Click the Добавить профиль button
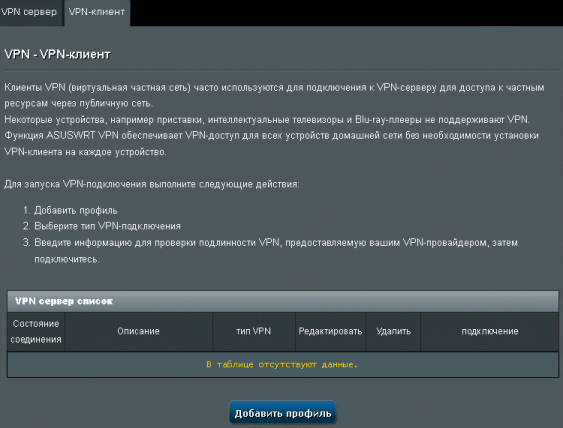 tap(283, 413)
